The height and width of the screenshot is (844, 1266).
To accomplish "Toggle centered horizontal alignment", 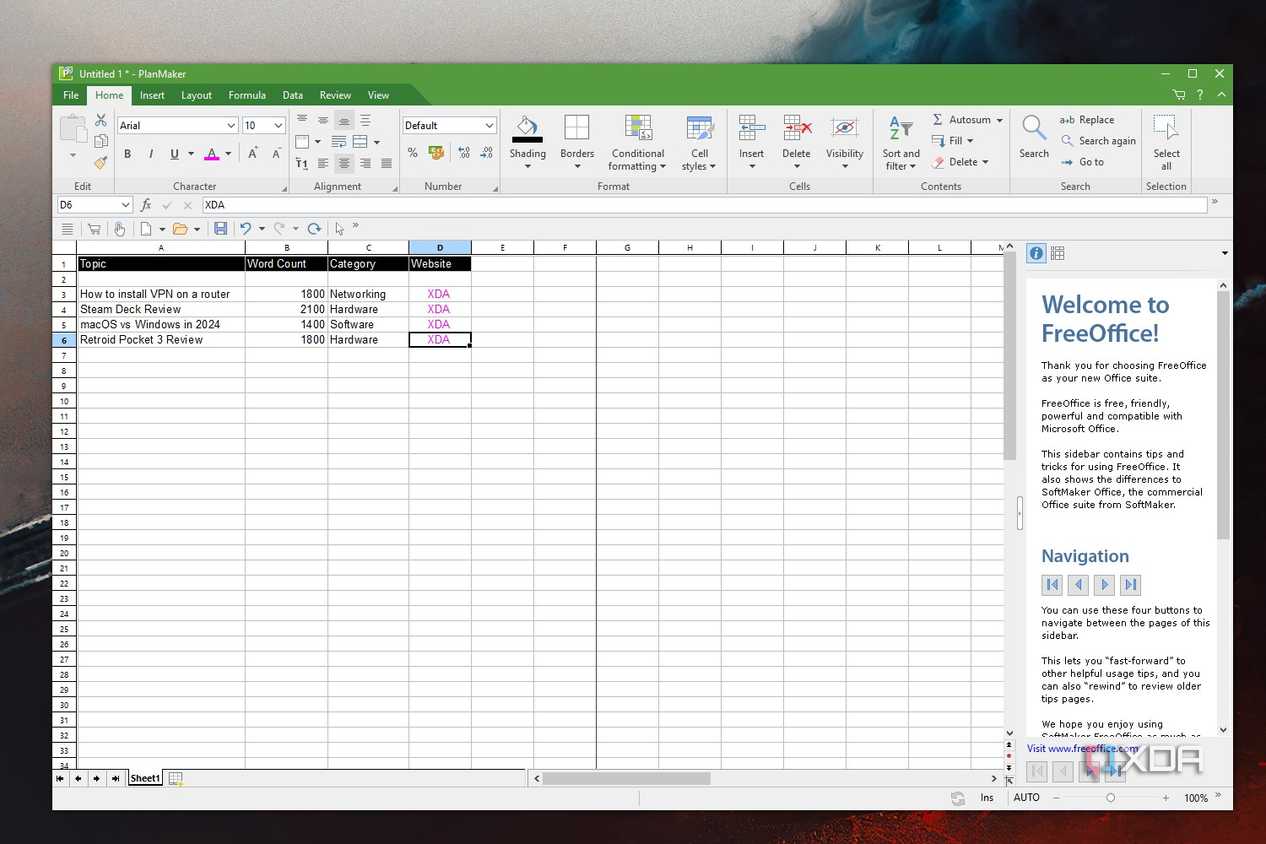I will [344, 163].
